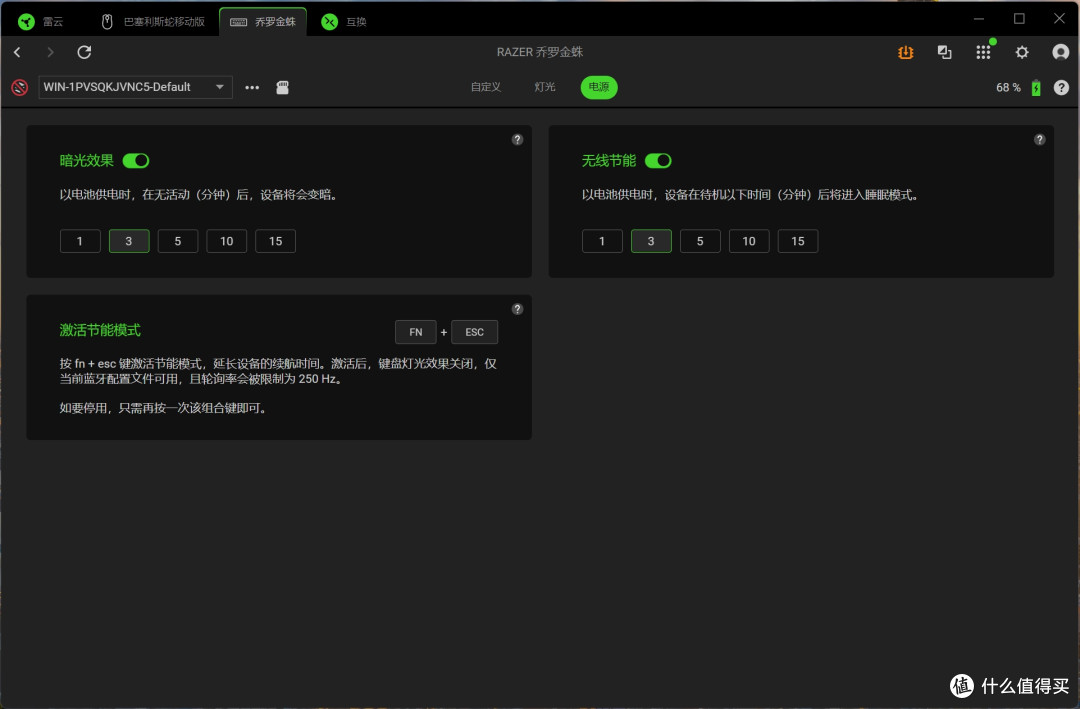Open settings gear icon

[1022, 52]
